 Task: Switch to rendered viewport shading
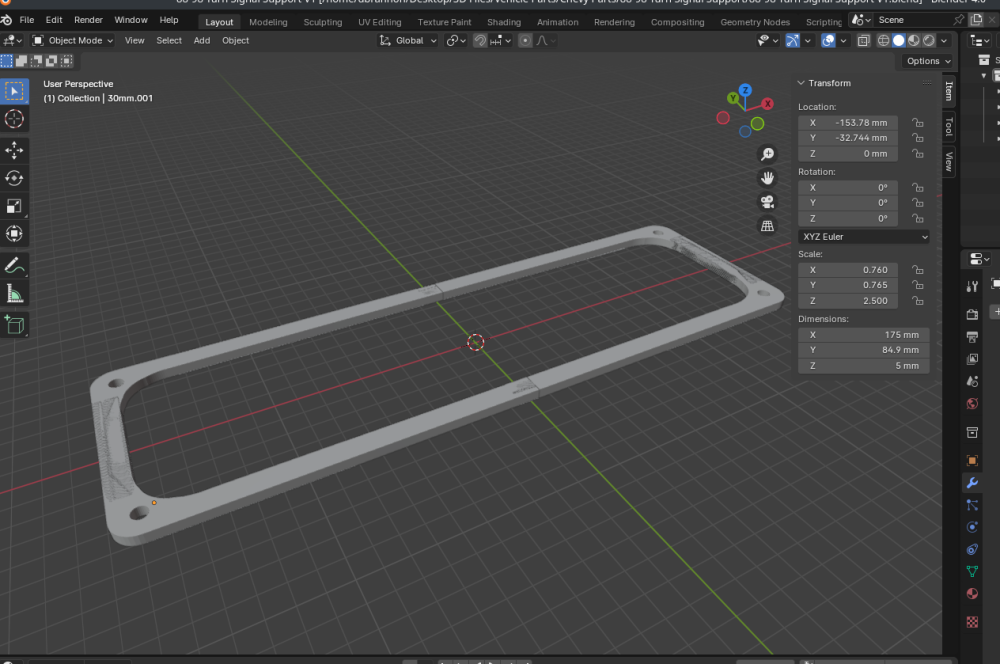point(929,41)
